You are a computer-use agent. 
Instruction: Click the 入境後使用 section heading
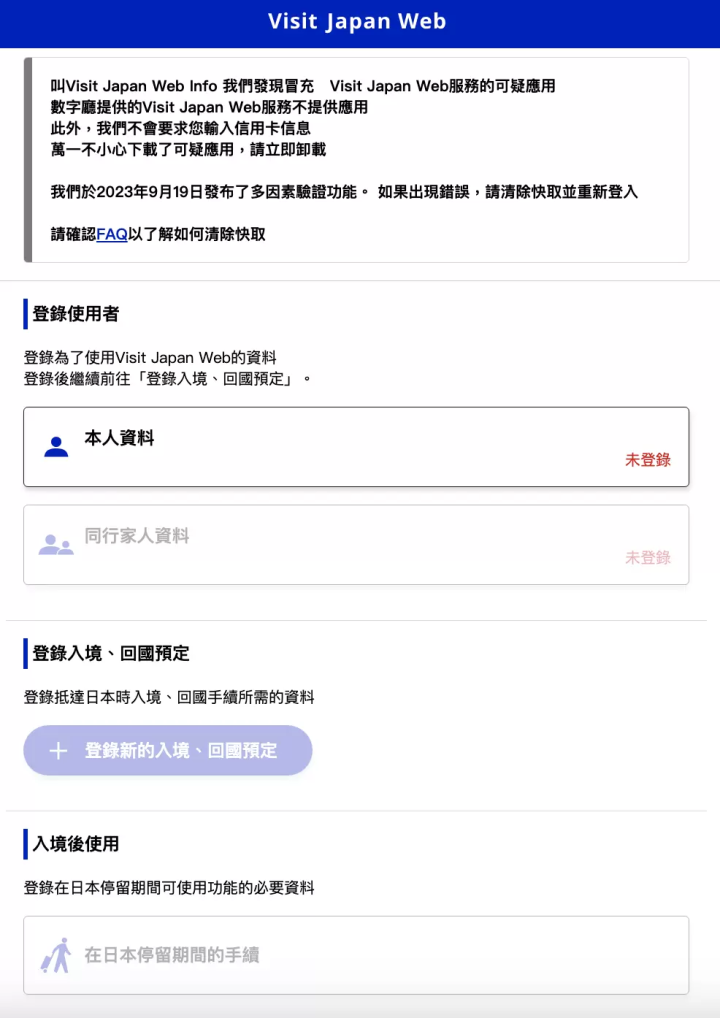76,844
